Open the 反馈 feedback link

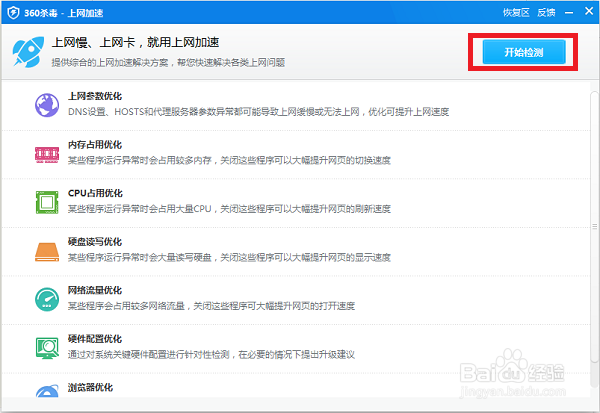(x=546, y=13)
